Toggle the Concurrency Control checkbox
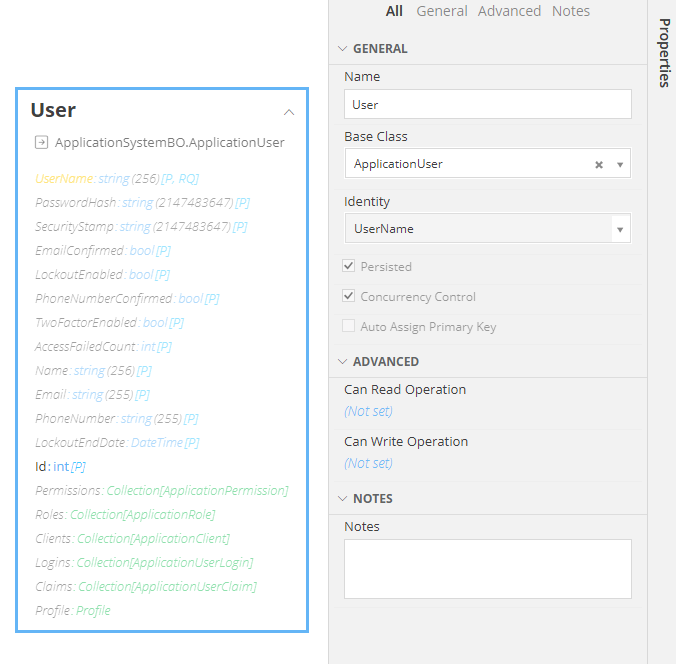The image size is (676, 664). click(349, 297)
